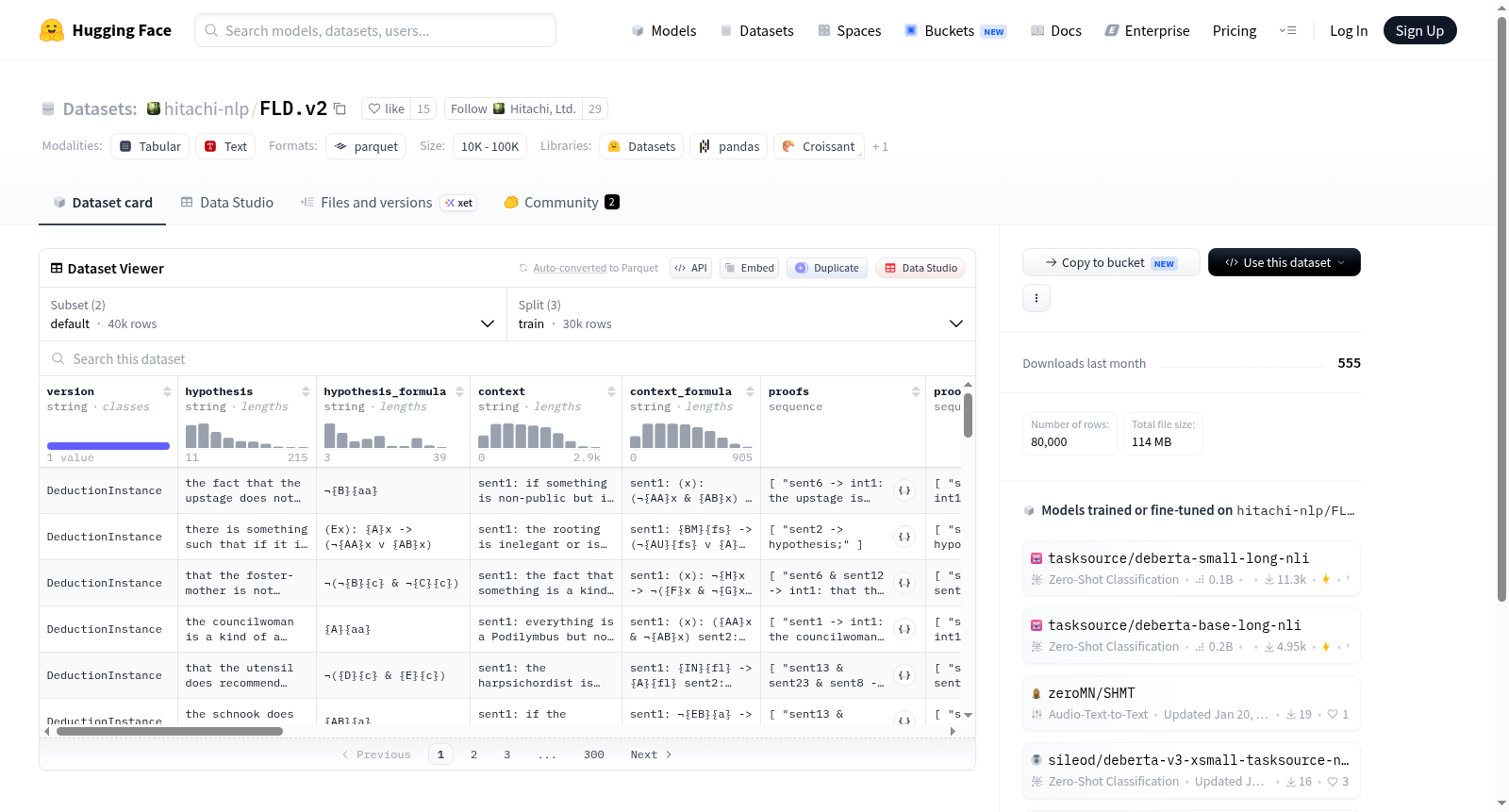Click the Embed button

[750, 268]
